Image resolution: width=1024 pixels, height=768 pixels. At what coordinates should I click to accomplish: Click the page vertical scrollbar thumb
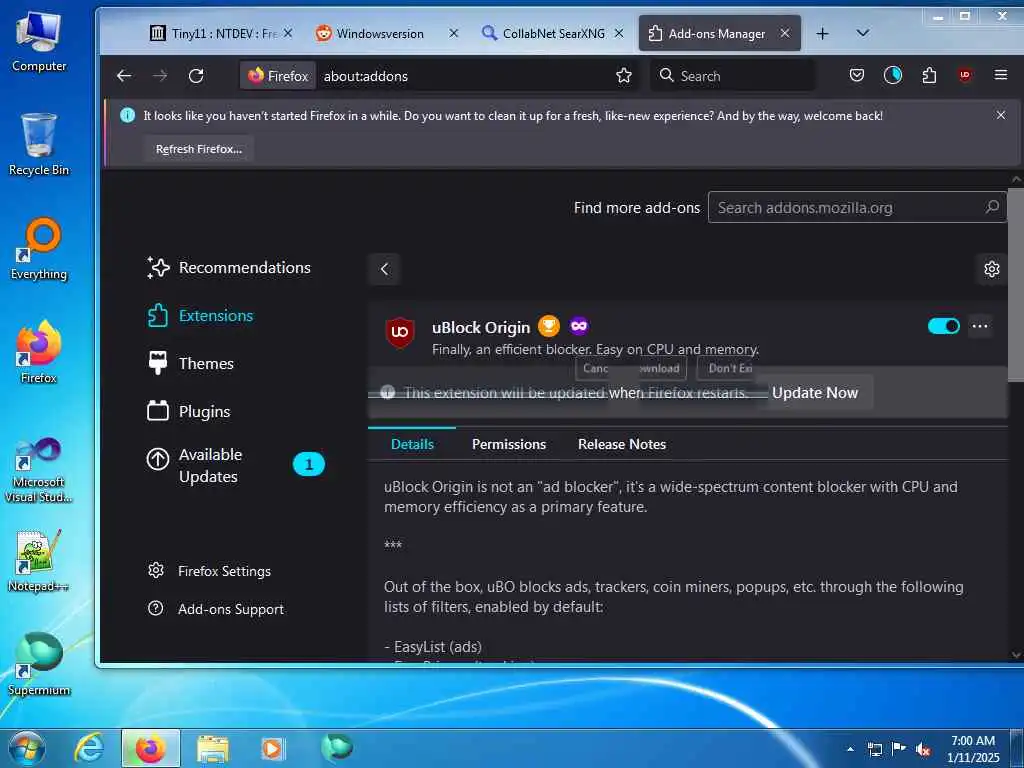click(1016, 284)
